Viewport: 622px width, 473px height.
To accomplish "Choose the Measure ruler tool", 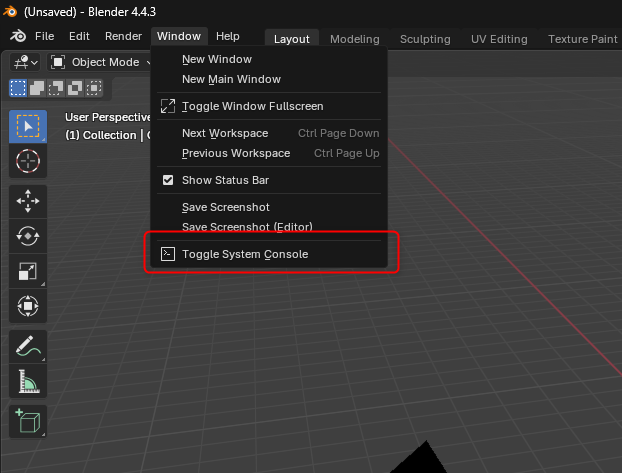I will coord(28,381).
